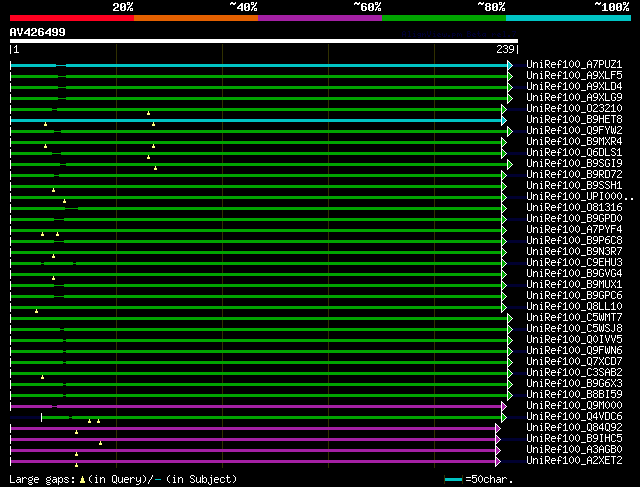
Task: Open the UniRef100_B8BI59 hit link
Action: (574, 395)
